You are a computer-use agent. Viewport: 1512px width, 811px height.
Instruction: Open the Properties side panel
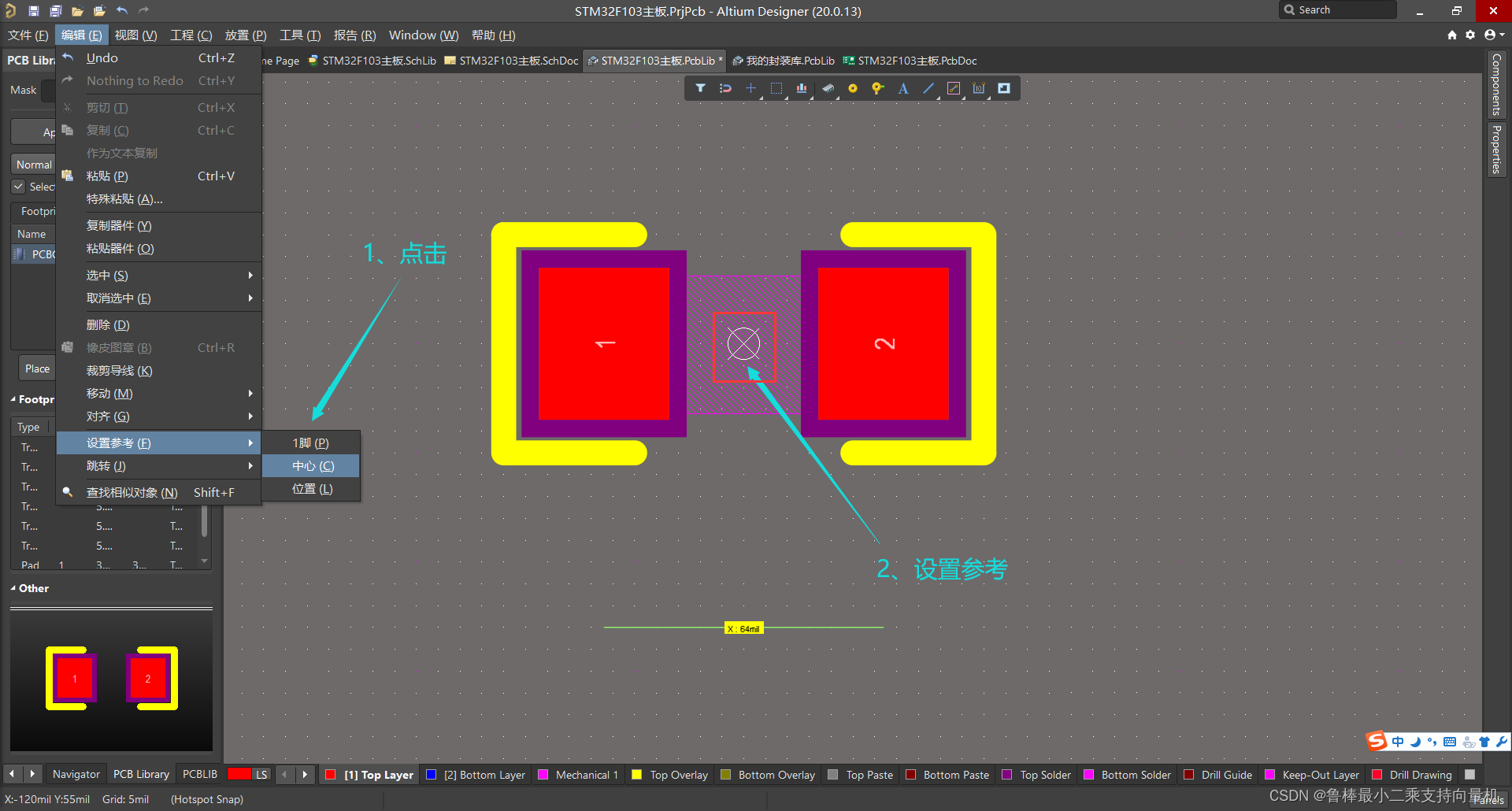pyautogui.click(x=1496, y=149)
